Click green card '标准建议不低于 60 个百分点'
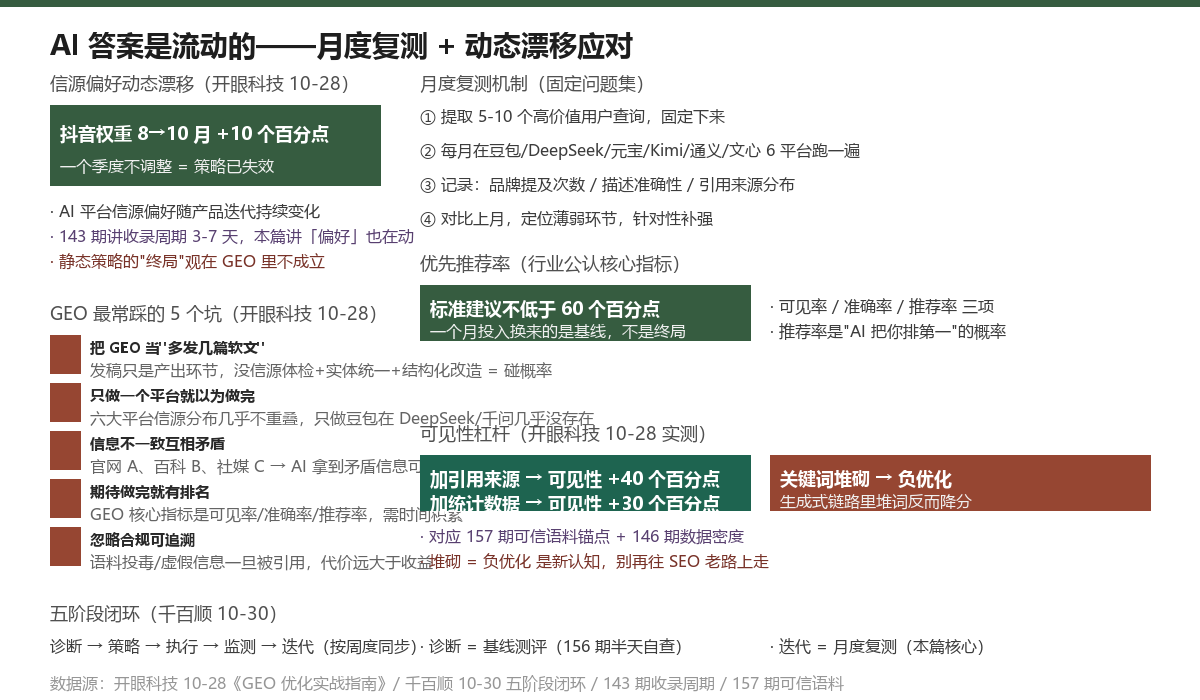Image resolution: width=1200 pixels, height=700 pixels. coord(585,313)
